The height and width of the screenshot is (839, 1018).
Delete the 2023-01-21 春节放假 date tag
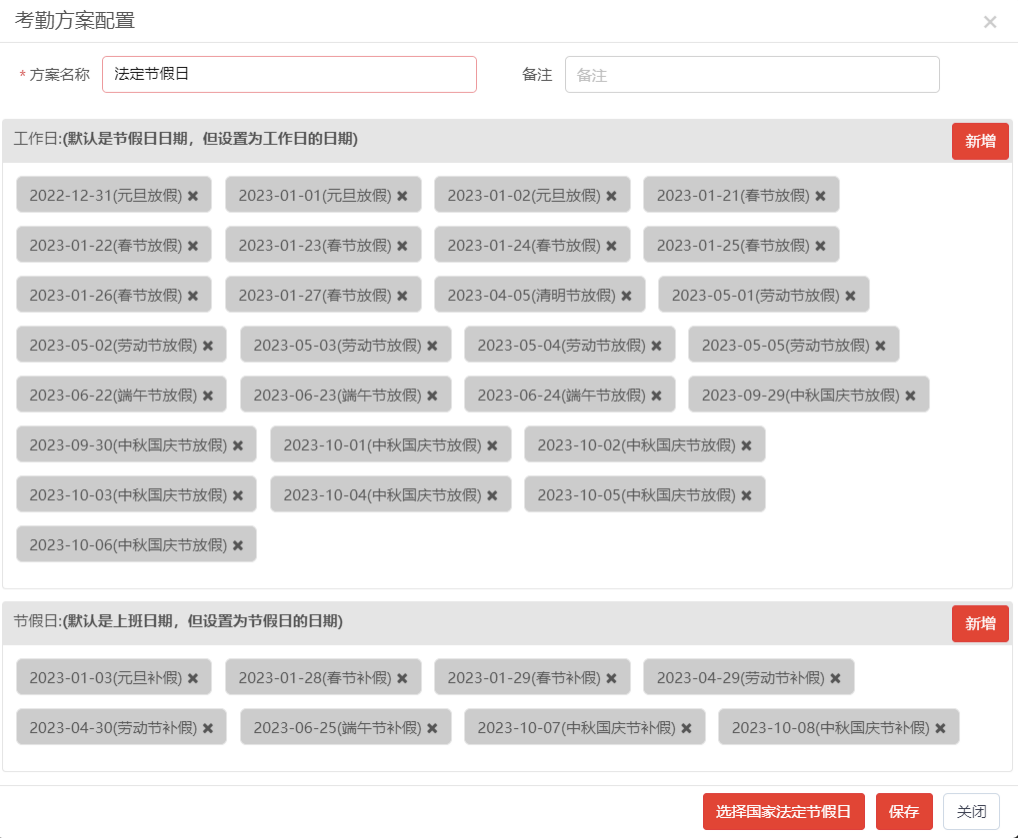(x=820, y=196)
